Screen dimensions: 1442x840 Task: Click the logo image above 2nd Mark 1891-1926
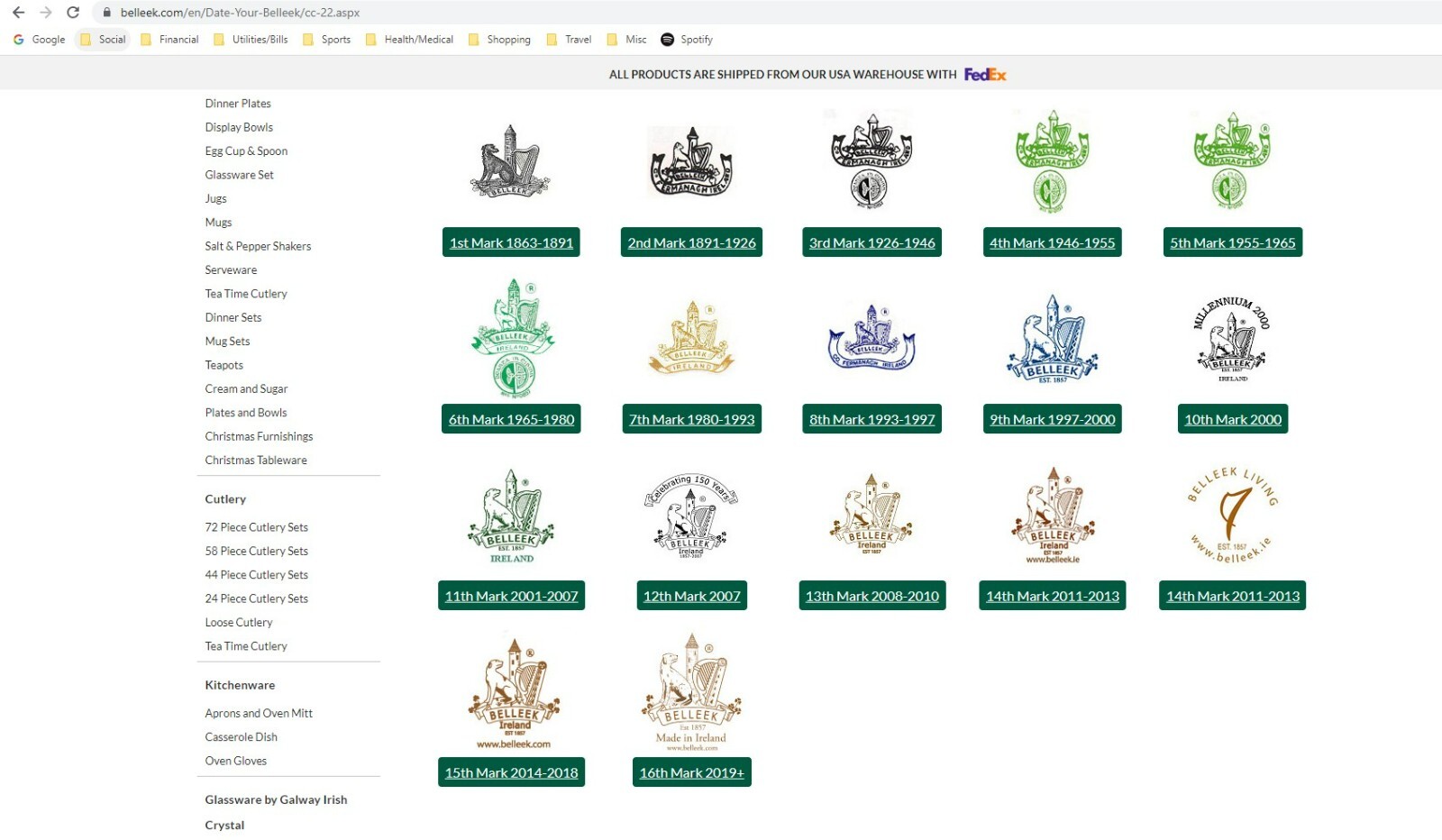point(691,163)
